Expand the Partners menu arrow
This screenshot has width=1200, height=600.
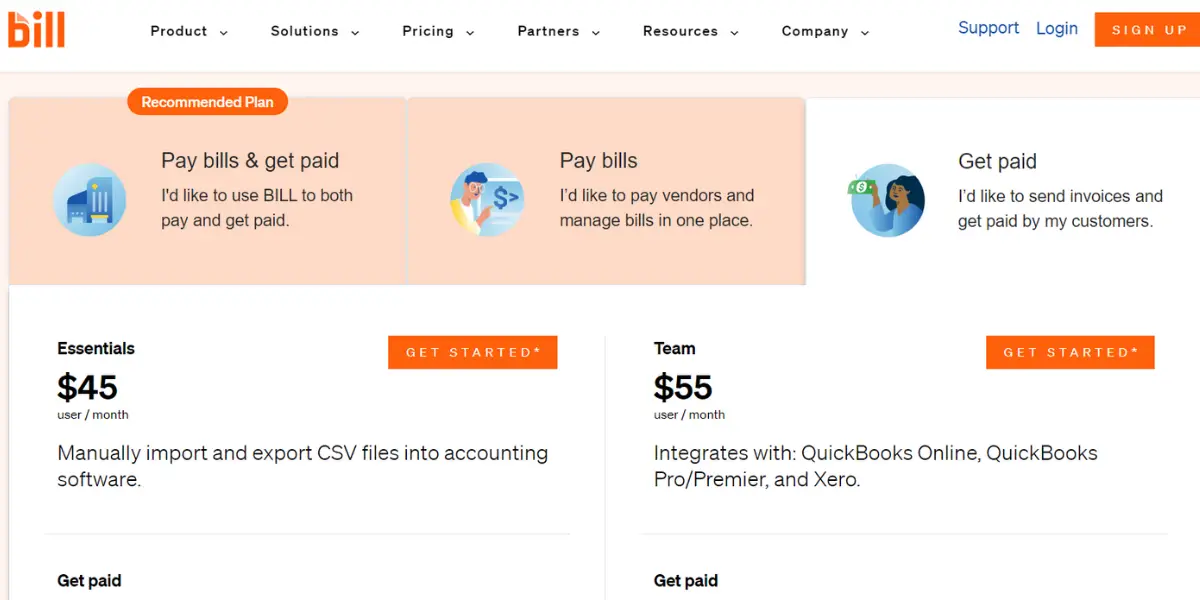tap(596, 33)
